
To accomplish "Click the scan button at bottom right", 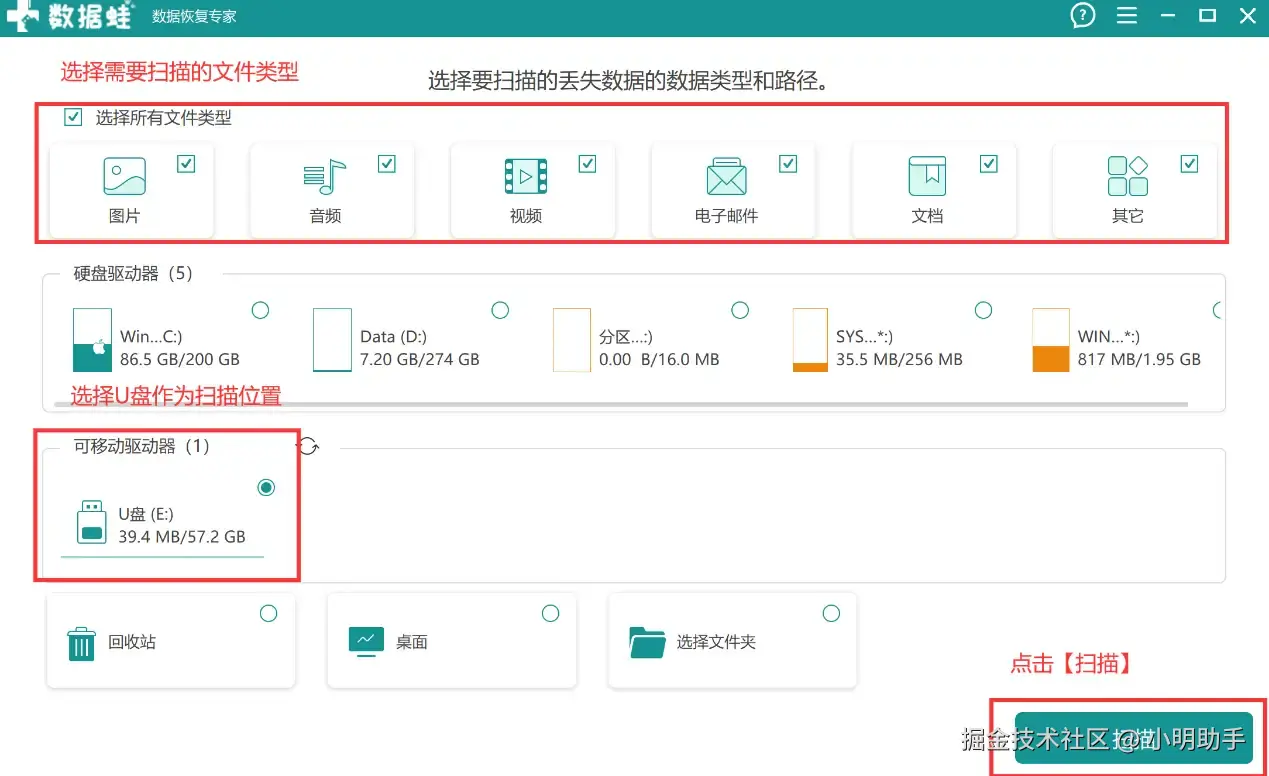I will [1134, 738].
